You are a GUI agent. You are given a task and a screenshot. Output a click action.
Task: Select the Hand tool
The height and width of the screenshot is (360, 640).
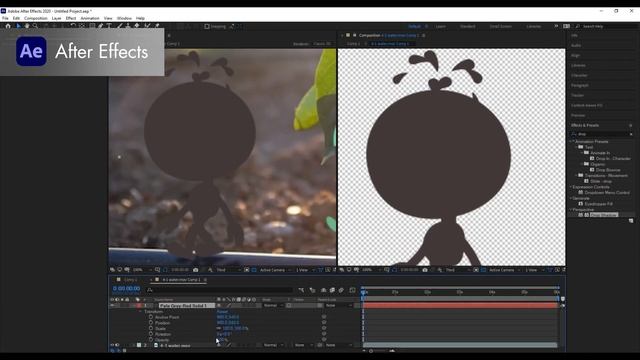(x=27, y=26)
